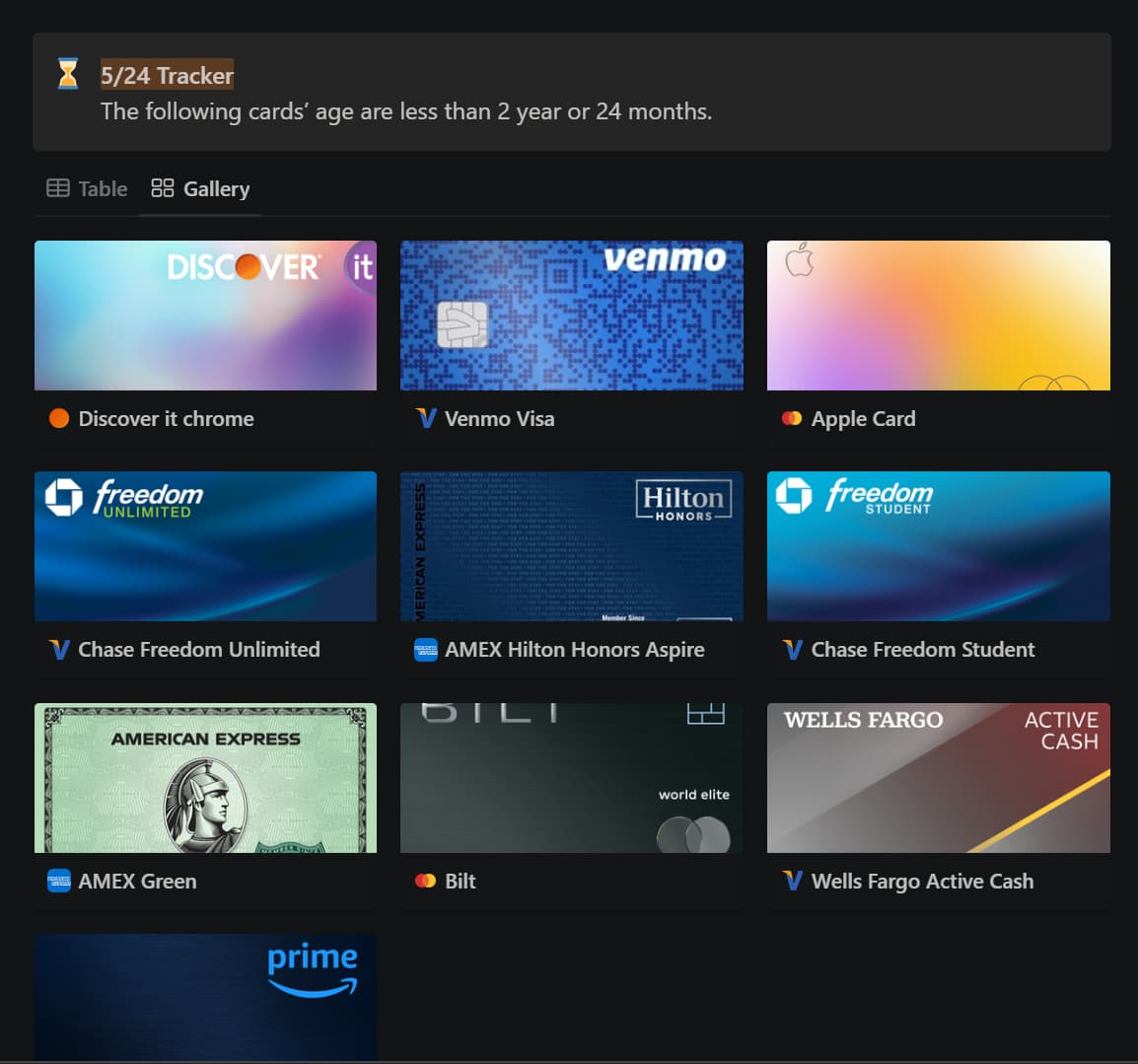Click the Visa icon beside Chase Freedom Student

pos(792,649)
